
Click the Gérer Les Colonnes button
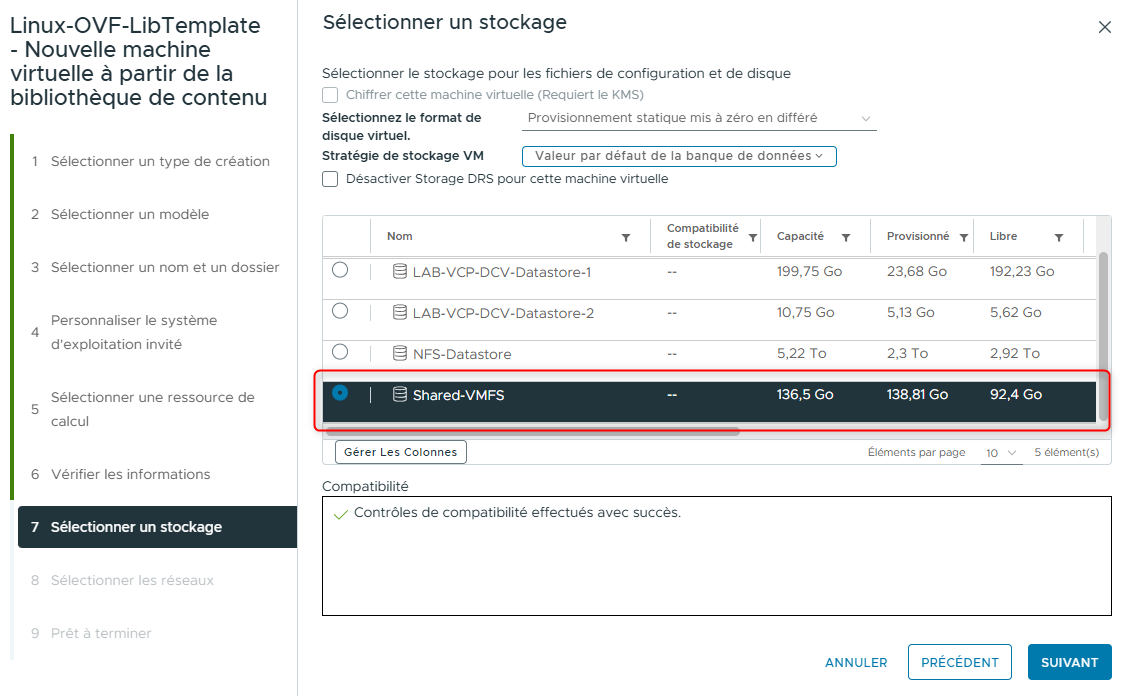tap(400, 452)
